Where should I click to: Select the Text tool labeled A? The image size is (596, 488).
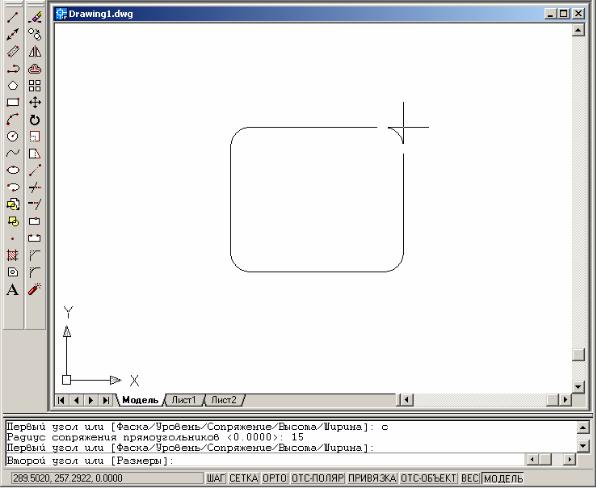tap(13, 290)
